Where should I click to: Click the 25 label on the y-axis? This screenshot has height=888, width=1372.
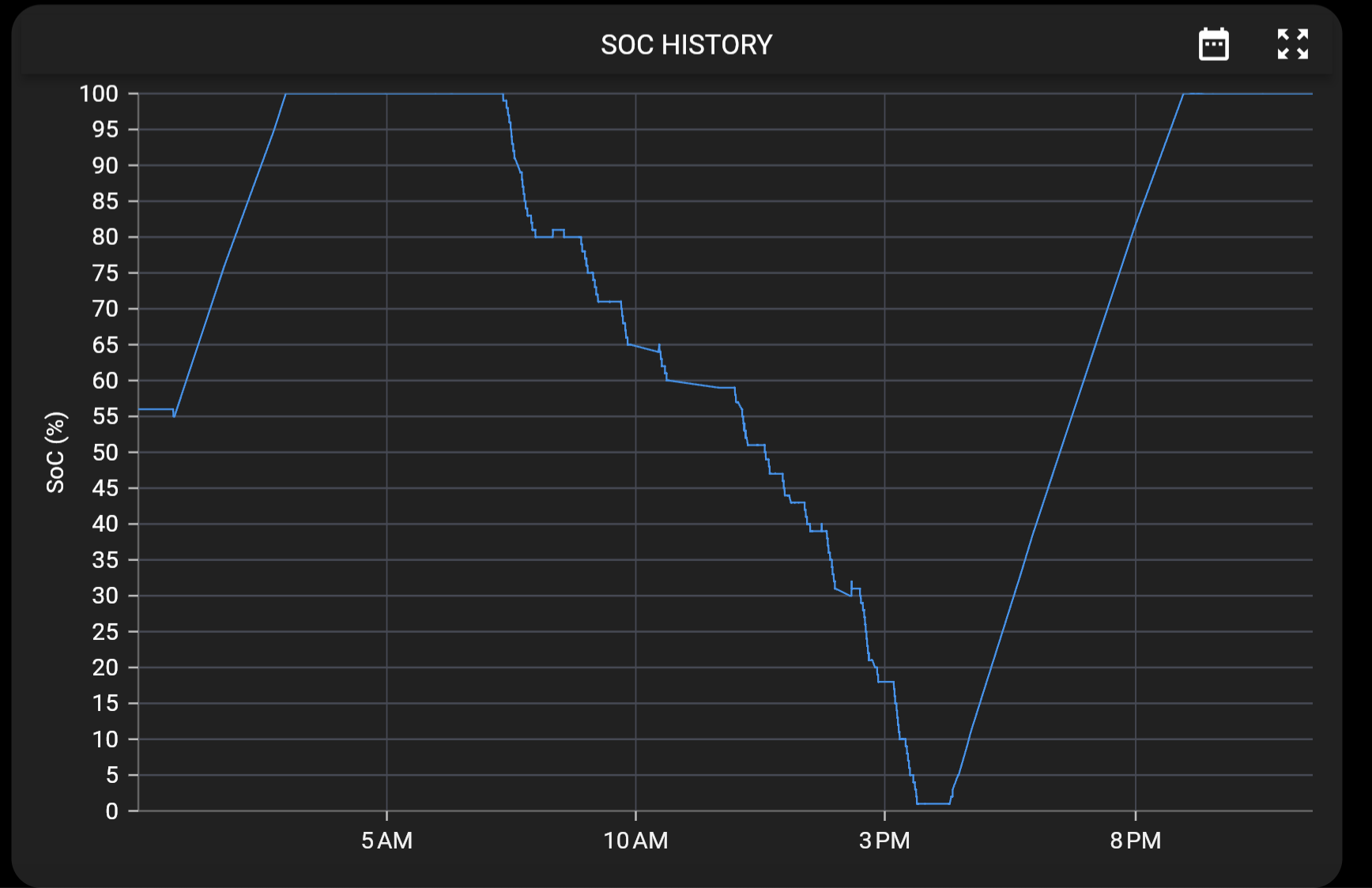(x=104, y=632)
